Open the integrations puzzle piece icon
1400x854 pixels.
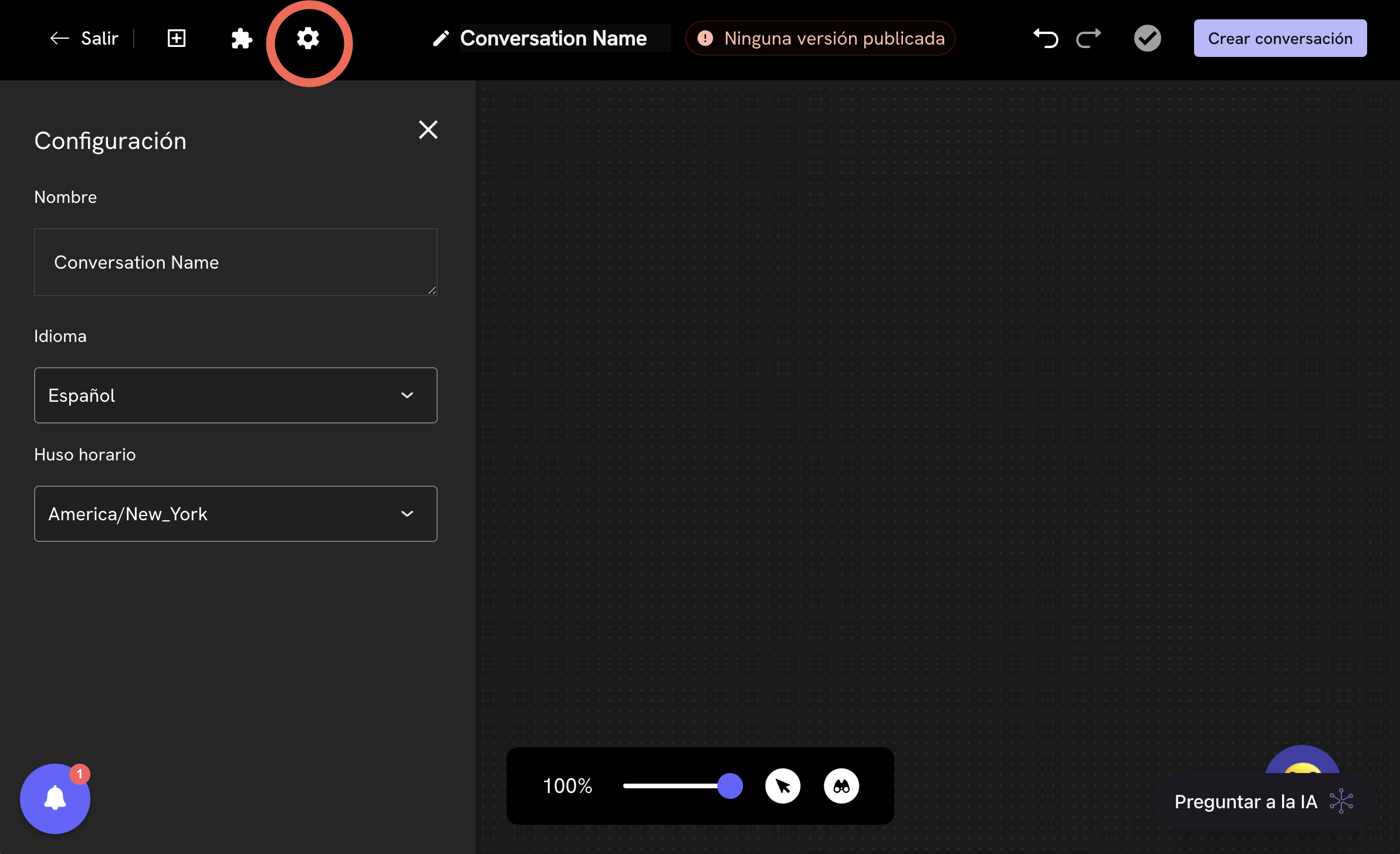(242, 39)
